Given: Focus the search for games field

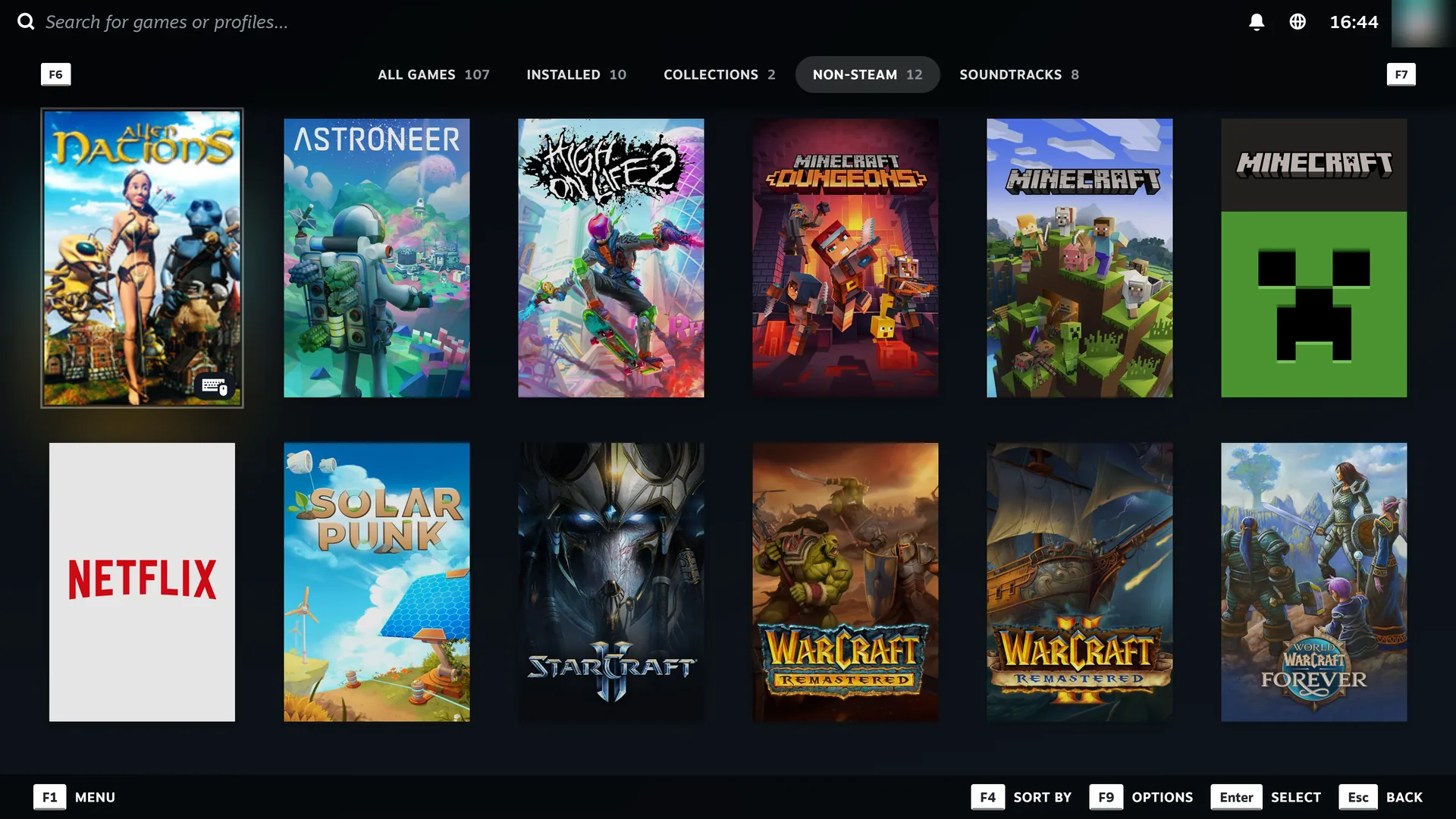Looking at the screenshot, I should (167, 22).
